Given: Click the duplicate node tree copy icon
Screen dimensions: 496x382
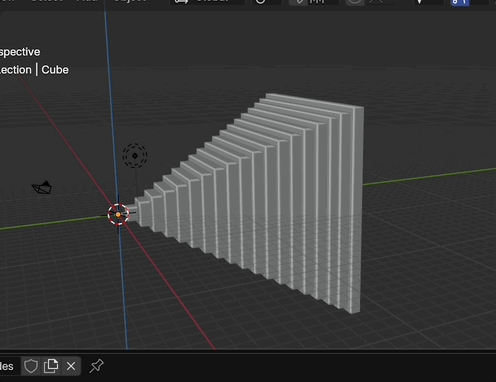Looking at the screenshot, I should coord(51,366).
